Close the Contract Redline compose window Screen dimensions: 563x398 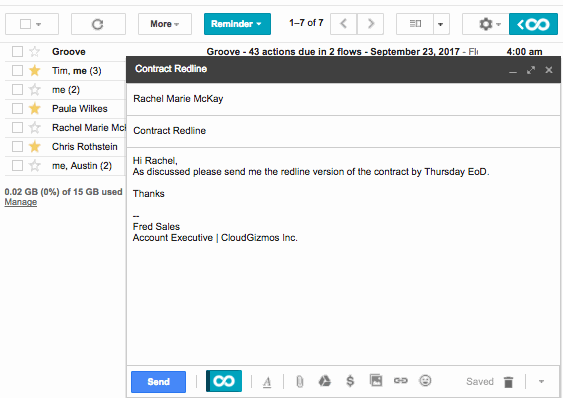[549, 70]
